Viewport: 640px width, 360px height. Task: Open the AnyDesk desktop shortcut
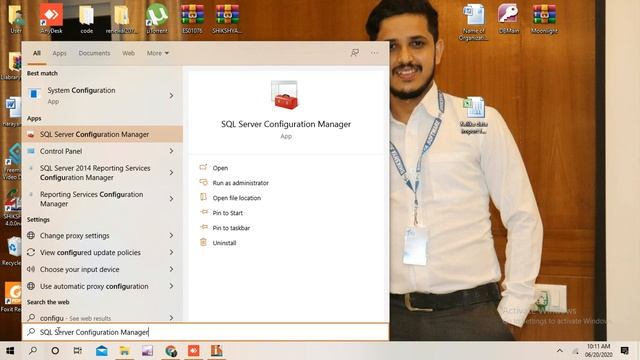tap(51, 18)
